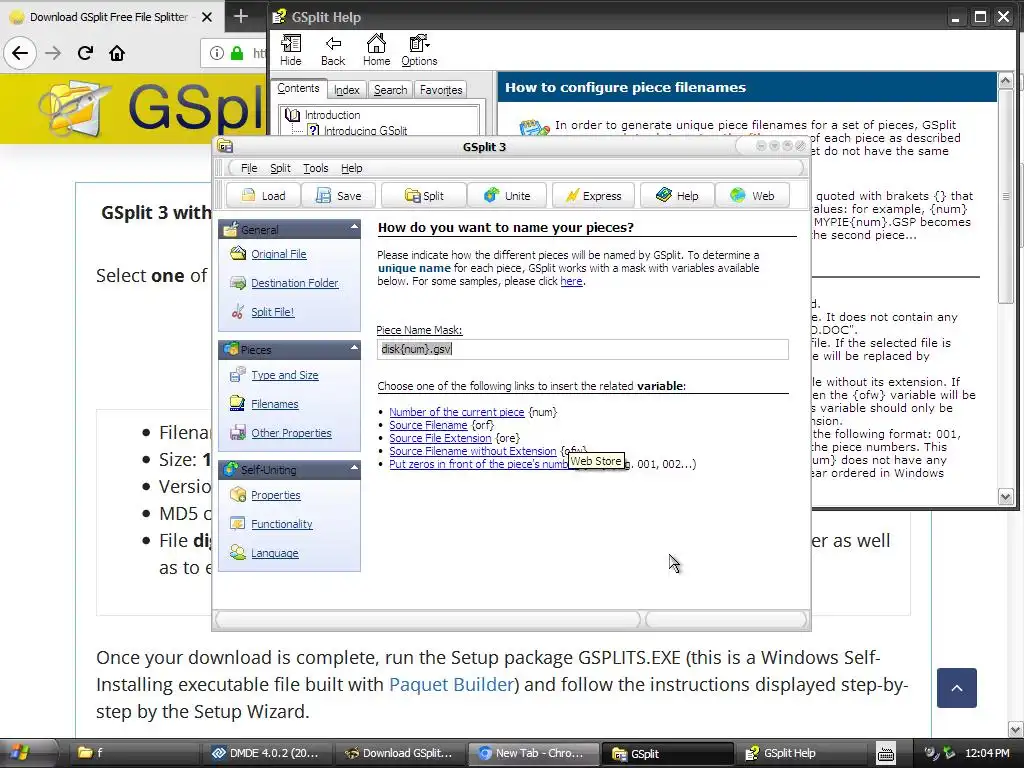Open the Options dropdown in GSplit Help
1024x768 pixels.
419,50
